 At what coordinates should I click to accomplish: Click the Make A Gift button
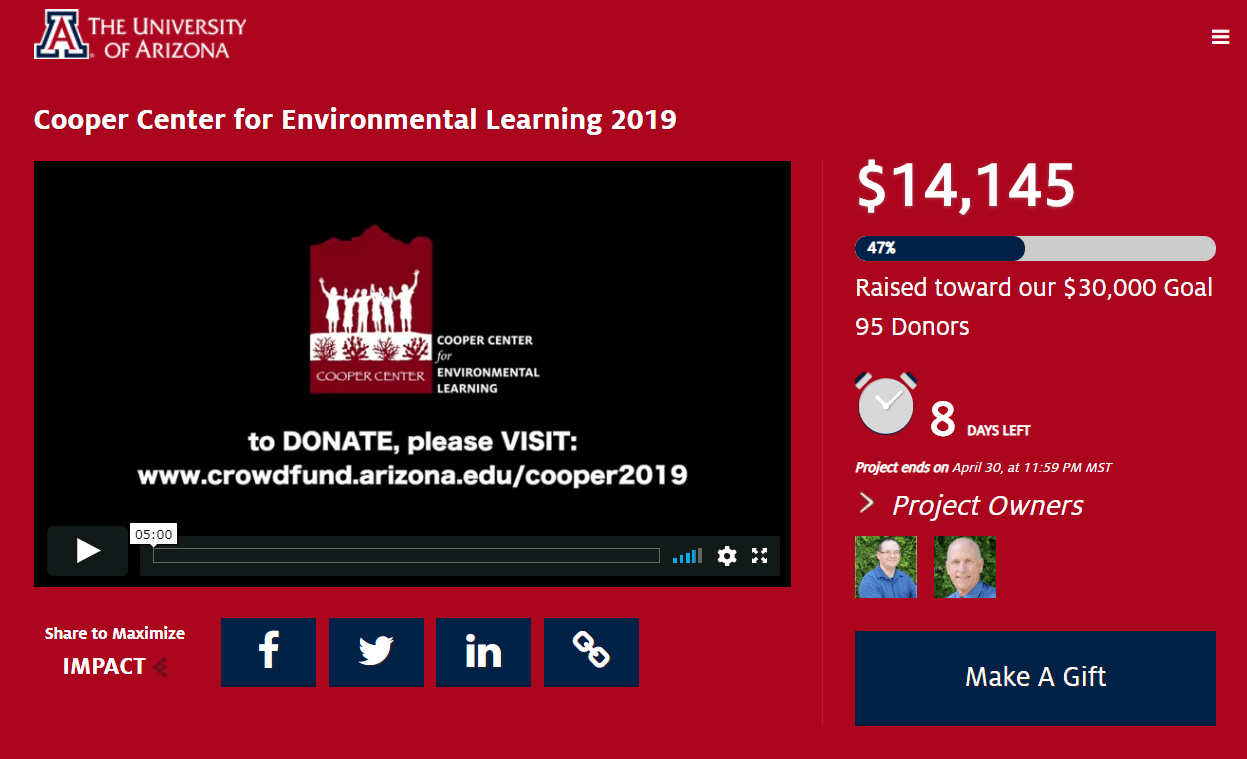(x=1035, y=677)
